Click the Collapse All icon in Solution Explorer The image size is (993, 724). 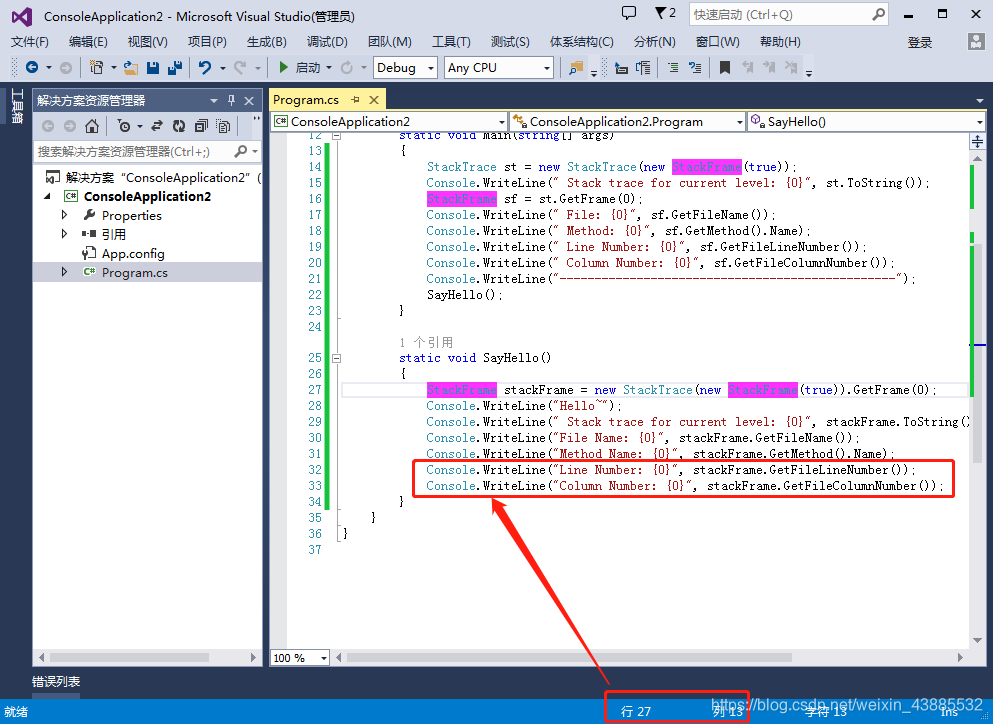coord(201,126)
